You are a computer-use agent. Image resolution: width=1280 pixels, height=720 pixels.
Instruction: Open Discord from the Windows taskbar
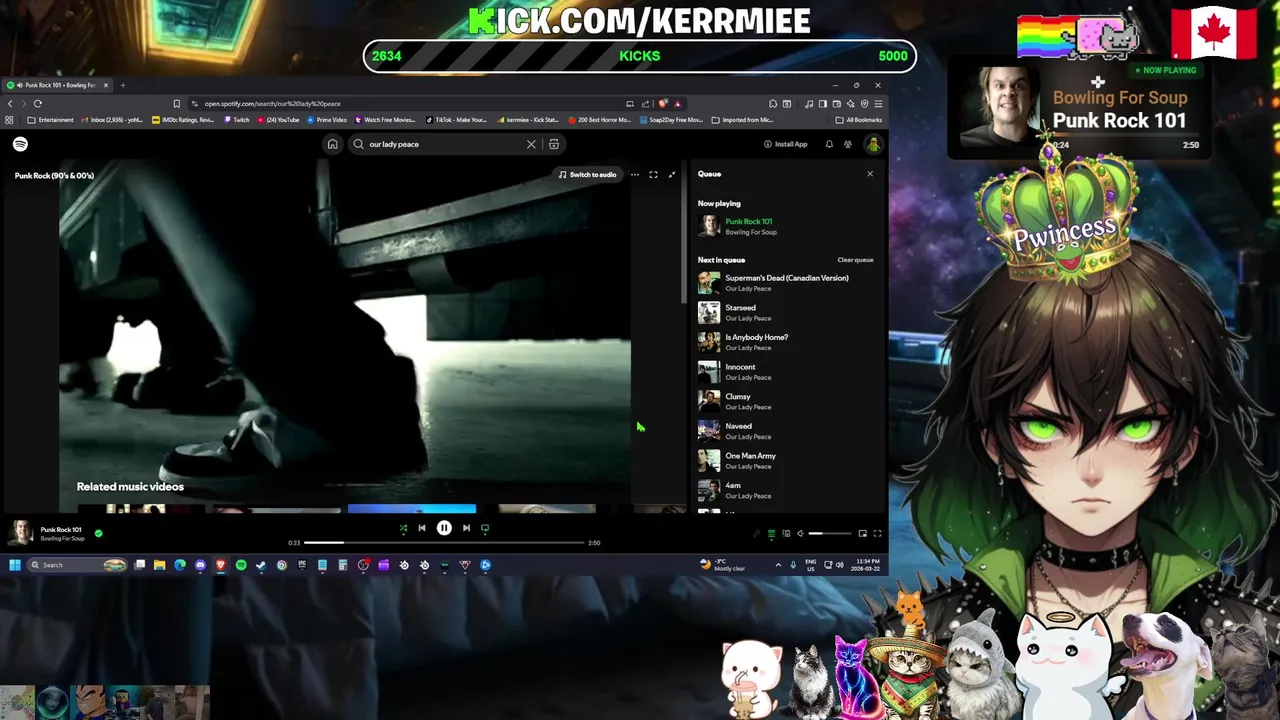(200, 565)
